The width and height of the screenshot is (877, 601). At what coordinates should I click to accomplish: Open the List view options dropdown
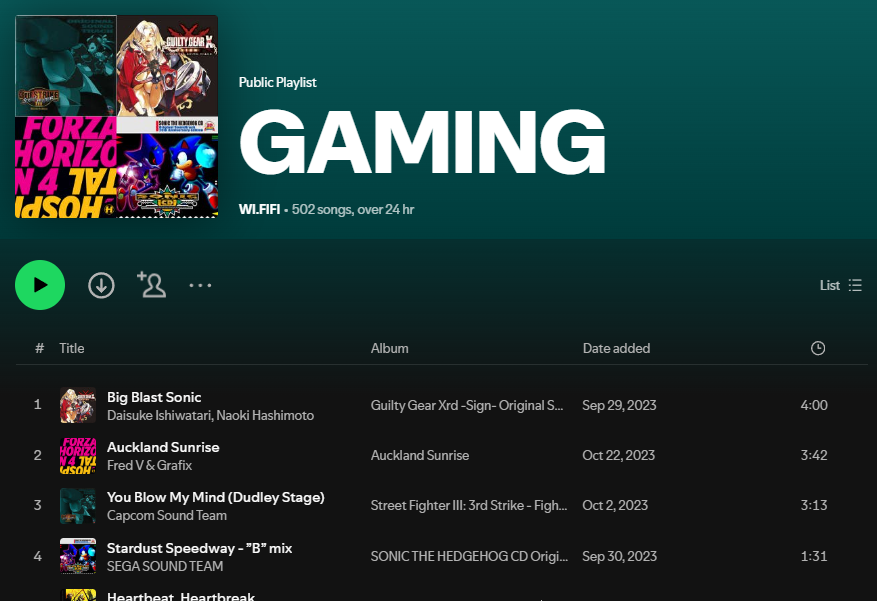click(841, 285)
